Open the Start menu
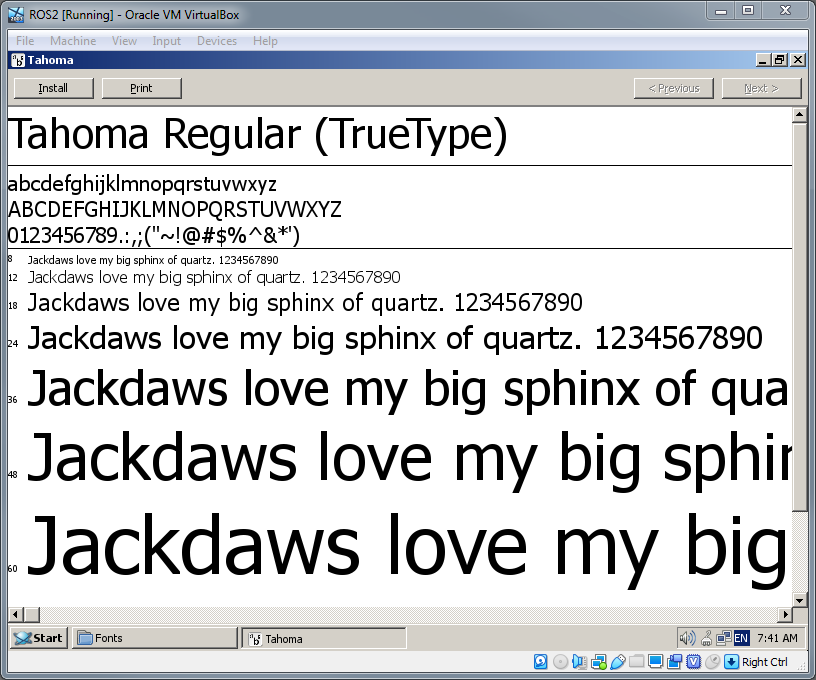Image resolution: width=816 pixels, height=680 pixels. (39, 638)
